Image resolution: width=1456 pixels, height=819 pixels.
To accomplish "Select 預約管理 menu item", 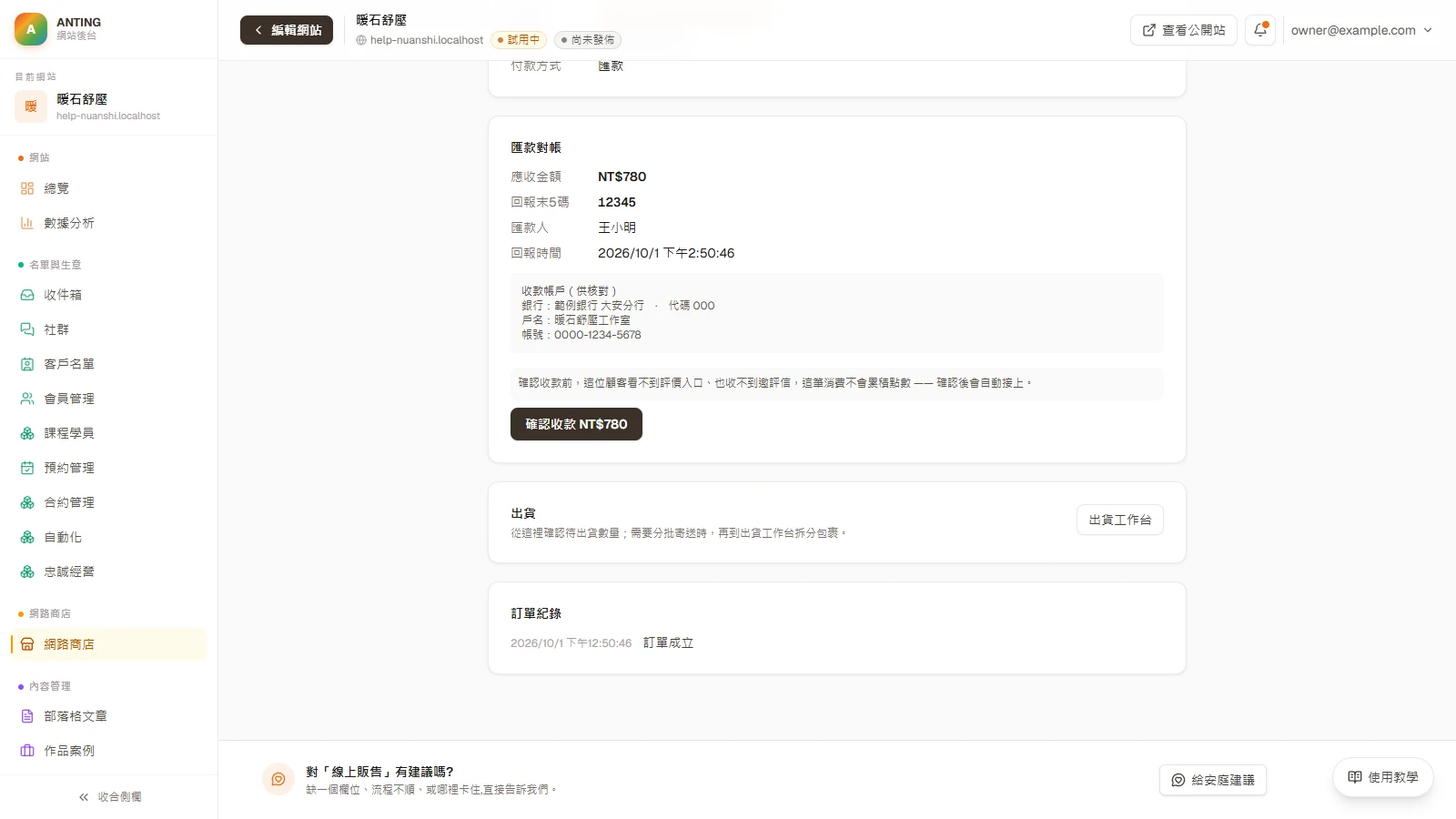I will pyautogui.click(x=109, y=468).
